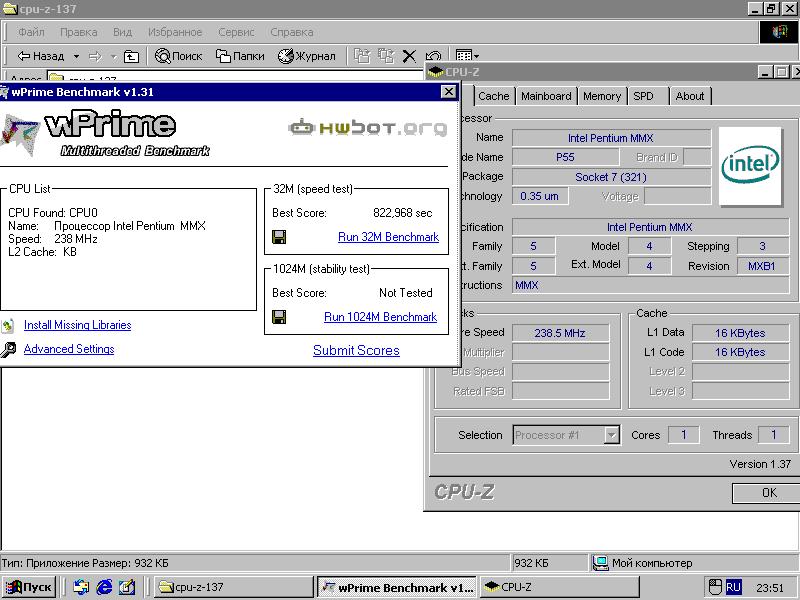Viewport: 800px width, 600px height.
Task: Click the Back (Назад) toolbar button
Action: point(41,56)
